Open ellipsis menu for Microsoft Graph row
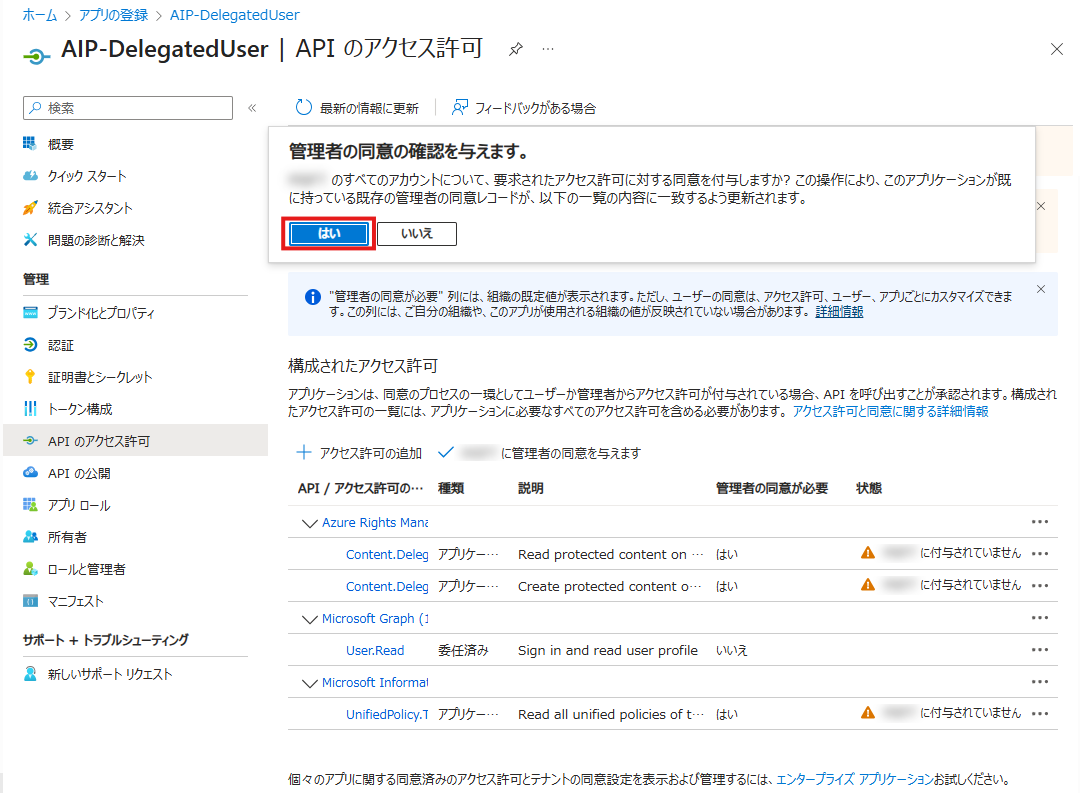Image resolution: width=1080 pixels, height=793 pixels. (1040, 617)
